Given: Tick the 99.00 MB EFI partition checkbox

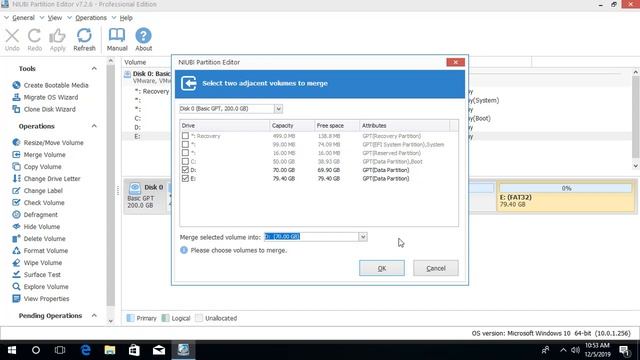Looking at the screenshot, I should pyautogui.click(x=185, y=144).
